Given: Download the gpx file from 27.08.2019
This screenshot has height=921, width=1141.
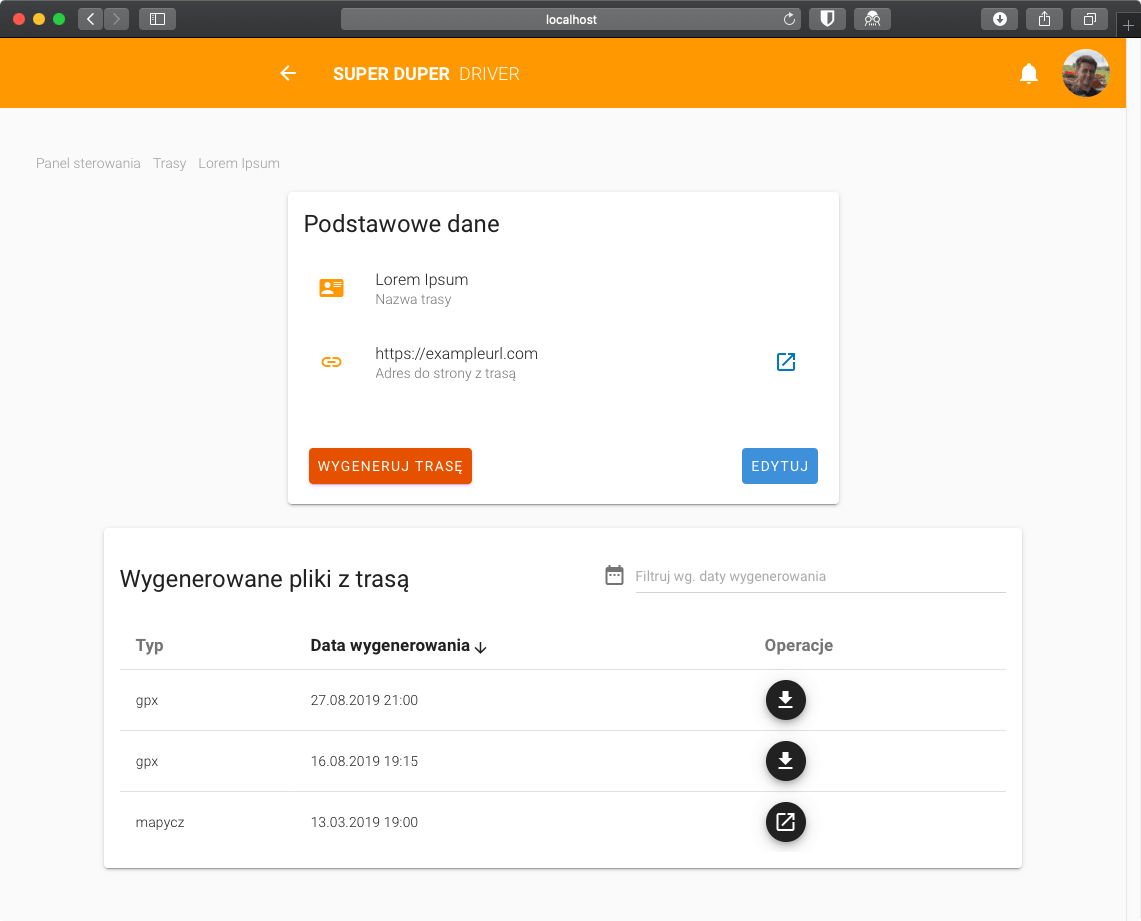Looking at the screenshot, I should (x=786, y=700).
